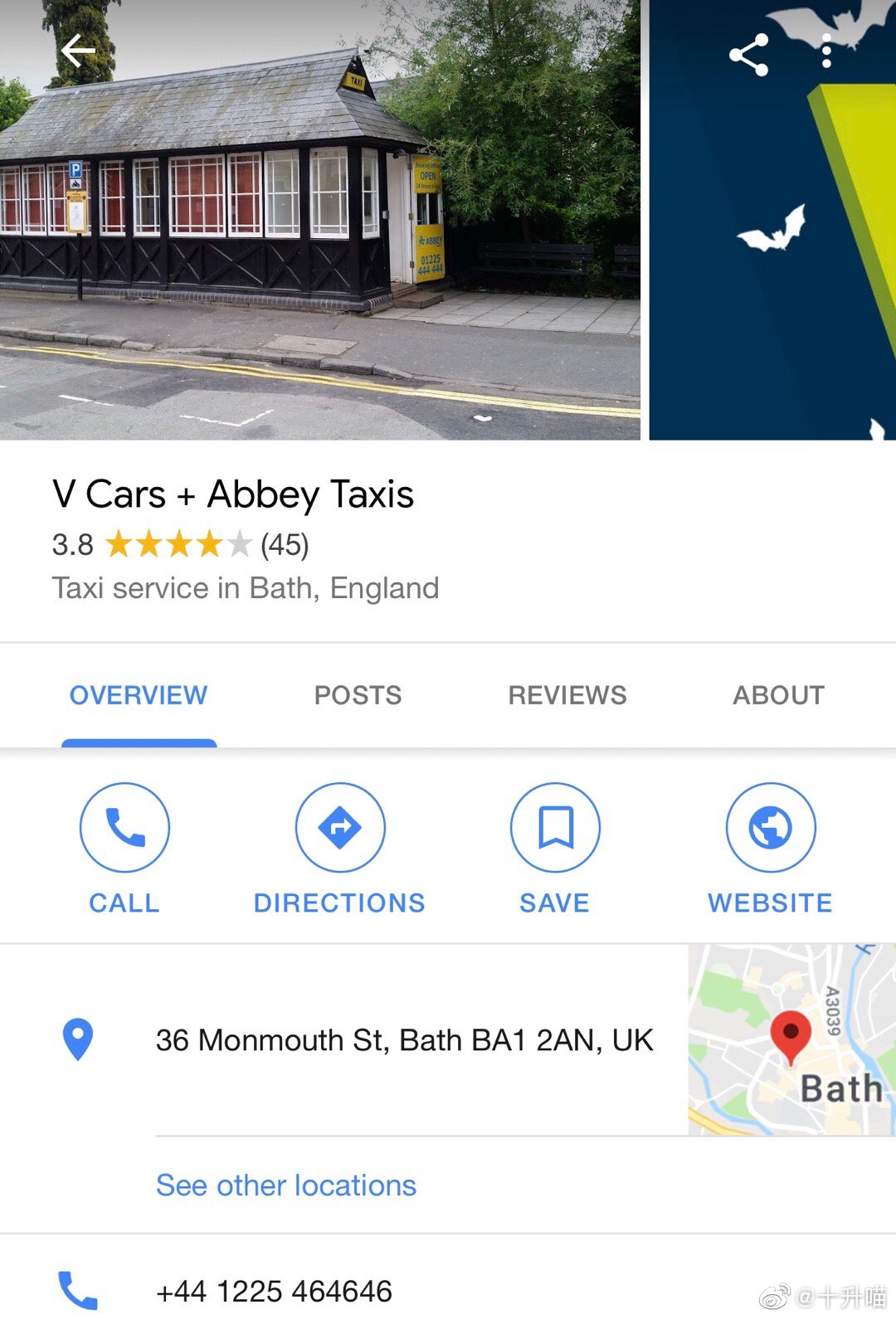Open the share icon

(748, 55)
